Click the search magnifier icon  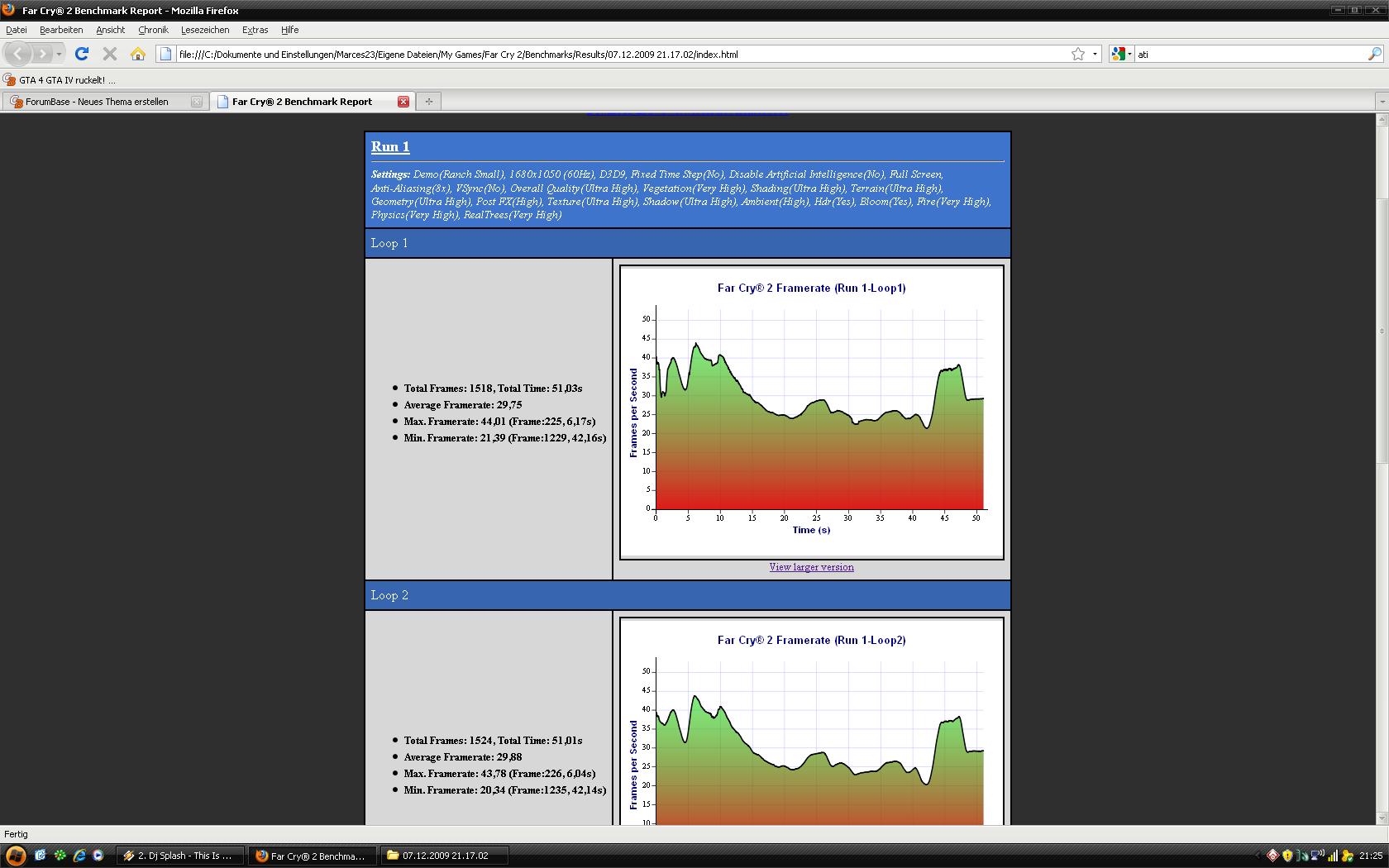[x=1375, y=54]
